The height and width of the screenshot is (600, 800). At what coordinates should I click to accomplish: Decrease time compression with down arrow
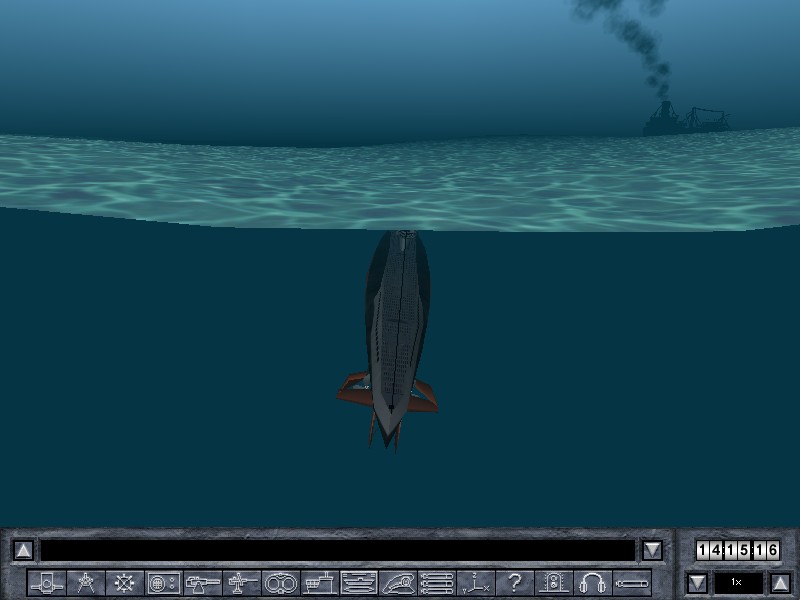click(697, 583)
